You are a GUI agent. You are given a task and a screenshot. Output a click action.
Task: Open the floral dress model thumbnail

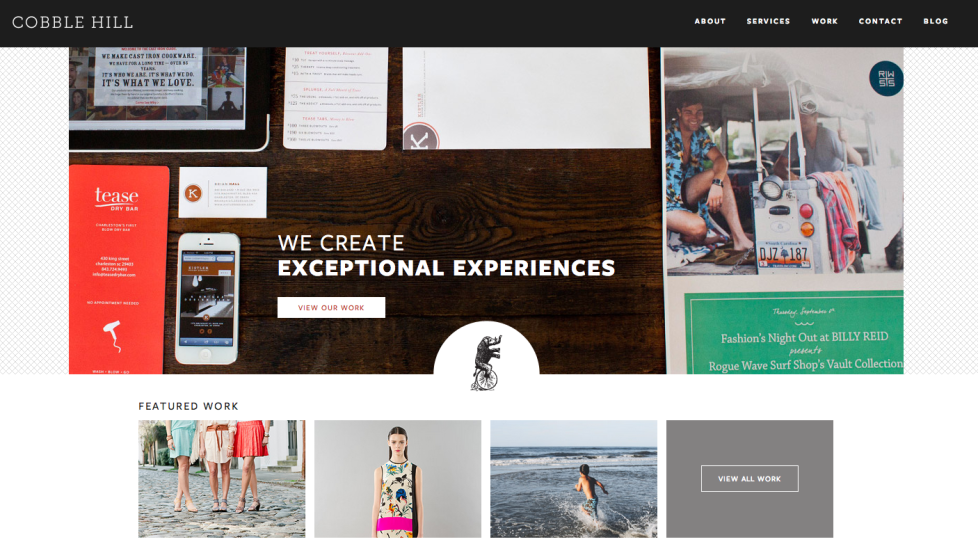click(x=398, y=479)
